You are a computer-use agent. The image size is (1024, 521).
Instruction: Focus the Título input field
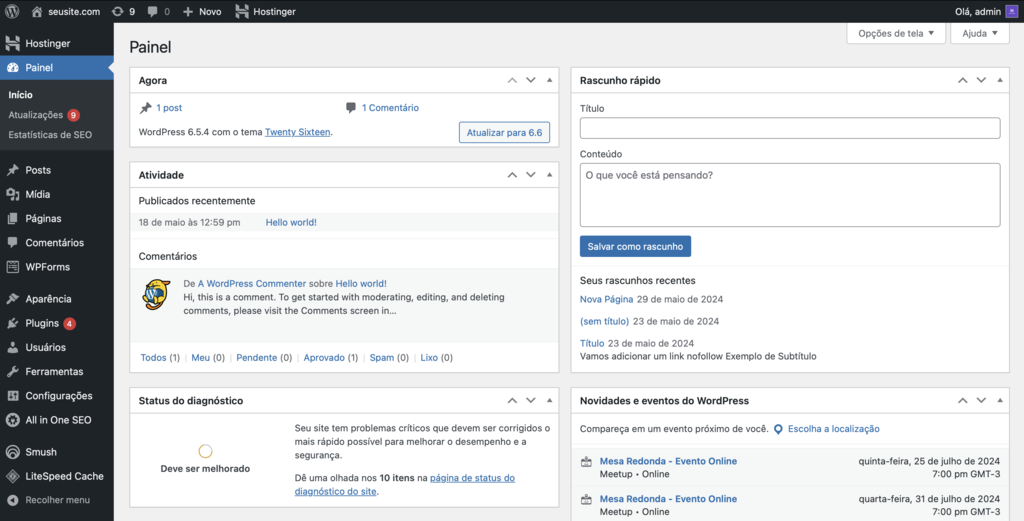pyautogui.click(x=790, y=128)
